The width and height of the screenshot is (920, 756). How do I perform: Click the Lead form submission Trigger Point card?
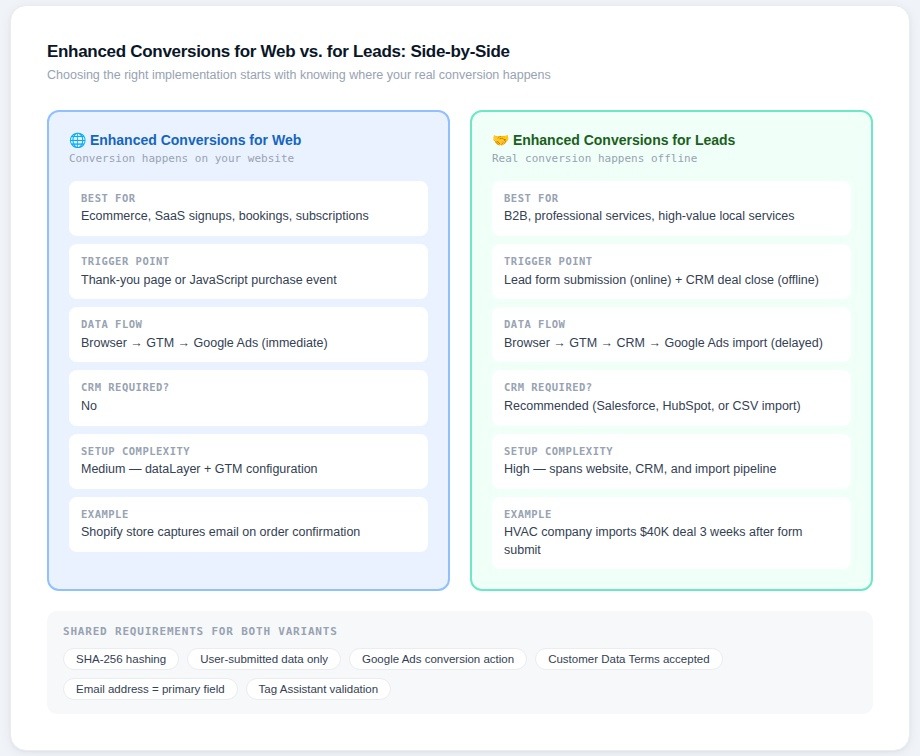tap(671, 271)
